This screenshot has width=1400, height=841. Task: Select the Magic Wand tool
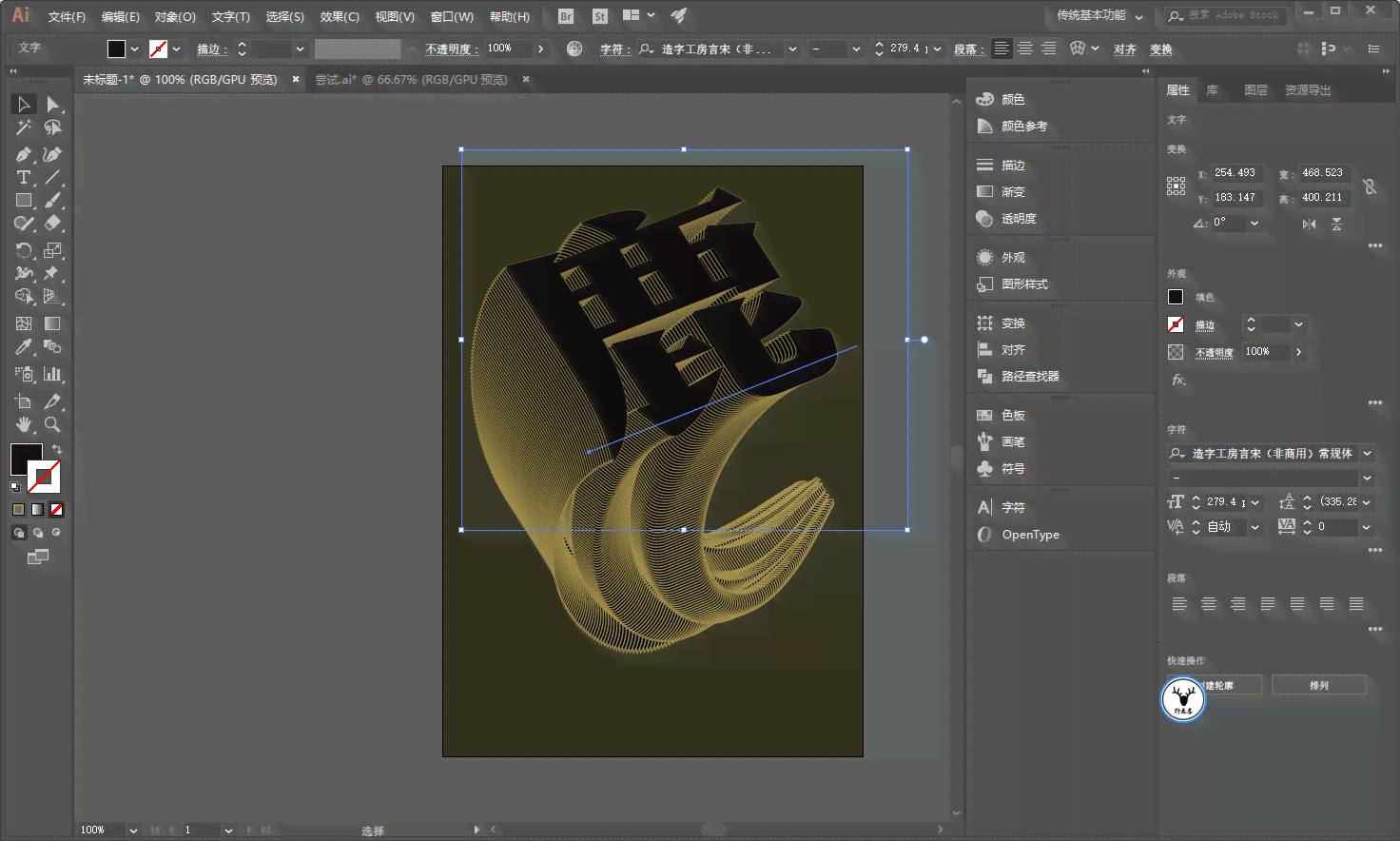point(24,127)
